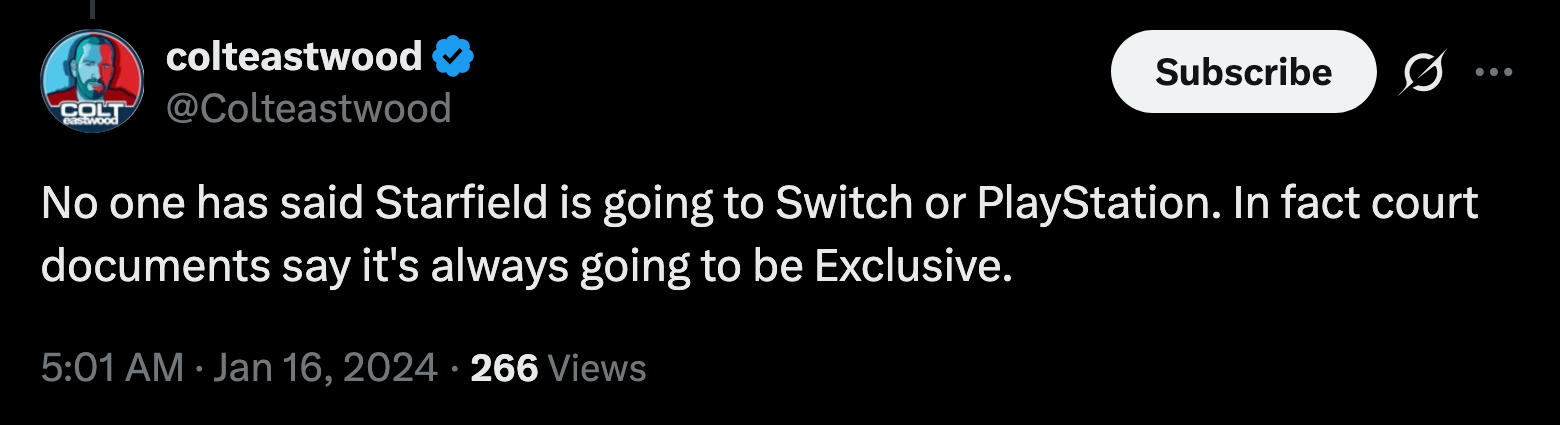Image resolution: width=1560 pixels, height=425 pixels.
Task: Click the COLT logo text on avatar
Action: [87, 108]
